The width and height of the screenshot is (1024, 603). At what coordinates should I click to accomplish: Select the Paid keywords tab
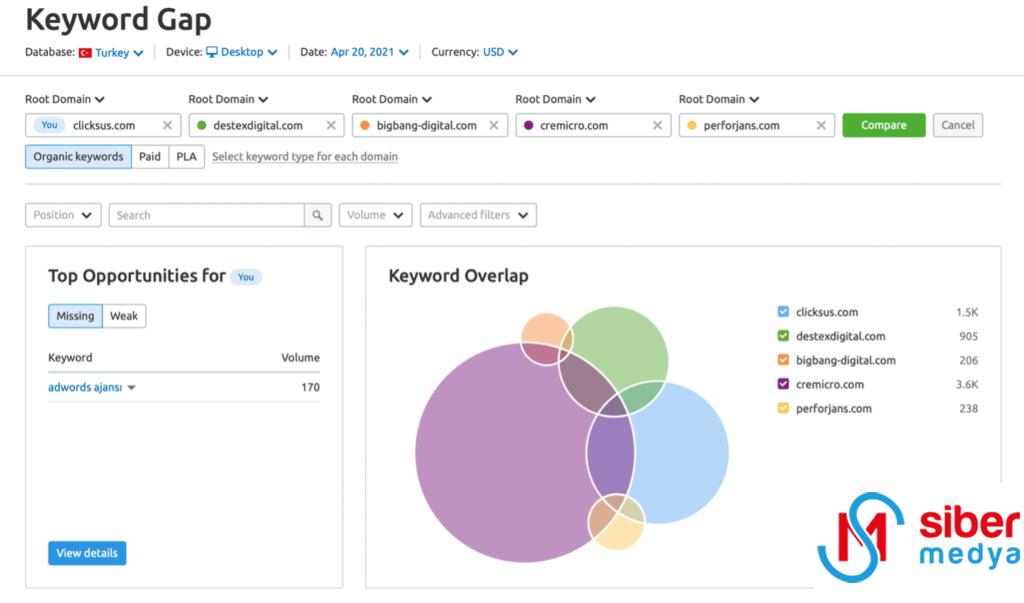150,157
